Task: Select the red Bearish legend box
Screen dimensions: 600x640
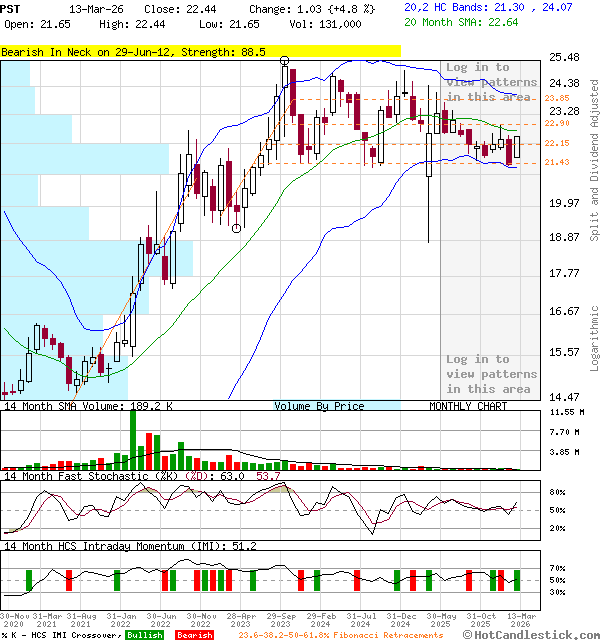Action: pyautogui.click(x=194, y=634)
